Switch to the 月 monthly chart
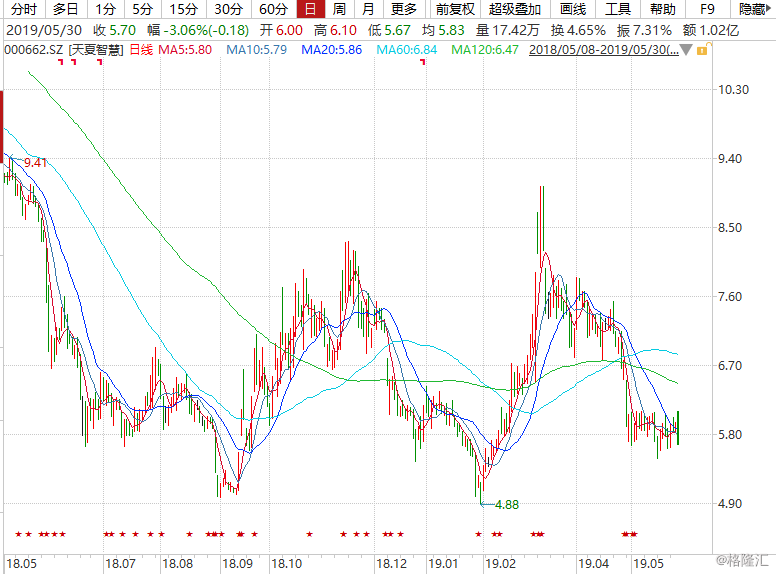 click(368, 9)
